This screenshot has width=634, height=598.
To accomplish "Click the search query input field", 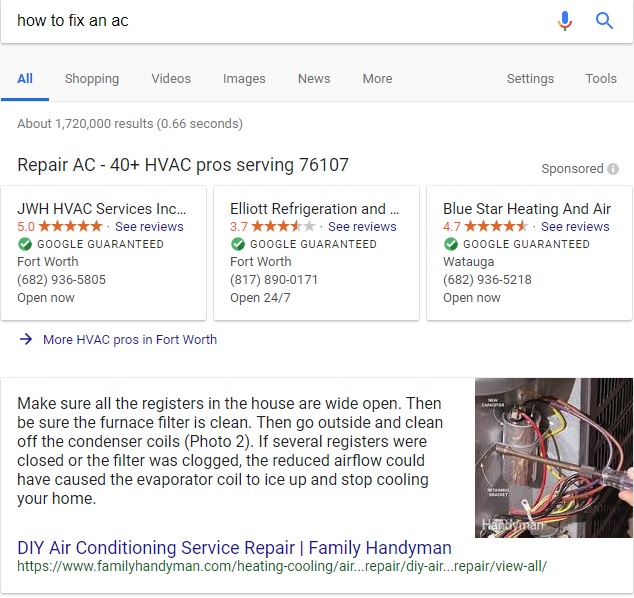I will 279,21.
